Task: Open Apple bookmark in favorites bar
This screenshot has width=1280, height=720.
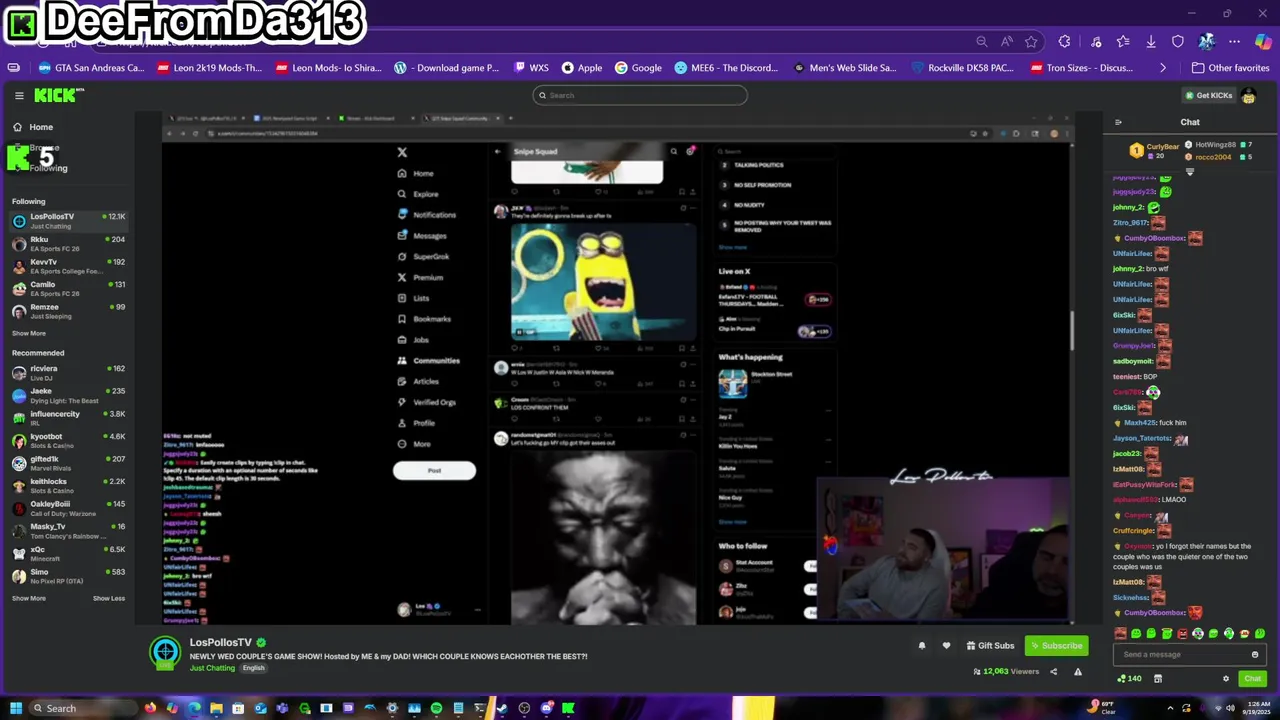Action: (x=582, y=68)
